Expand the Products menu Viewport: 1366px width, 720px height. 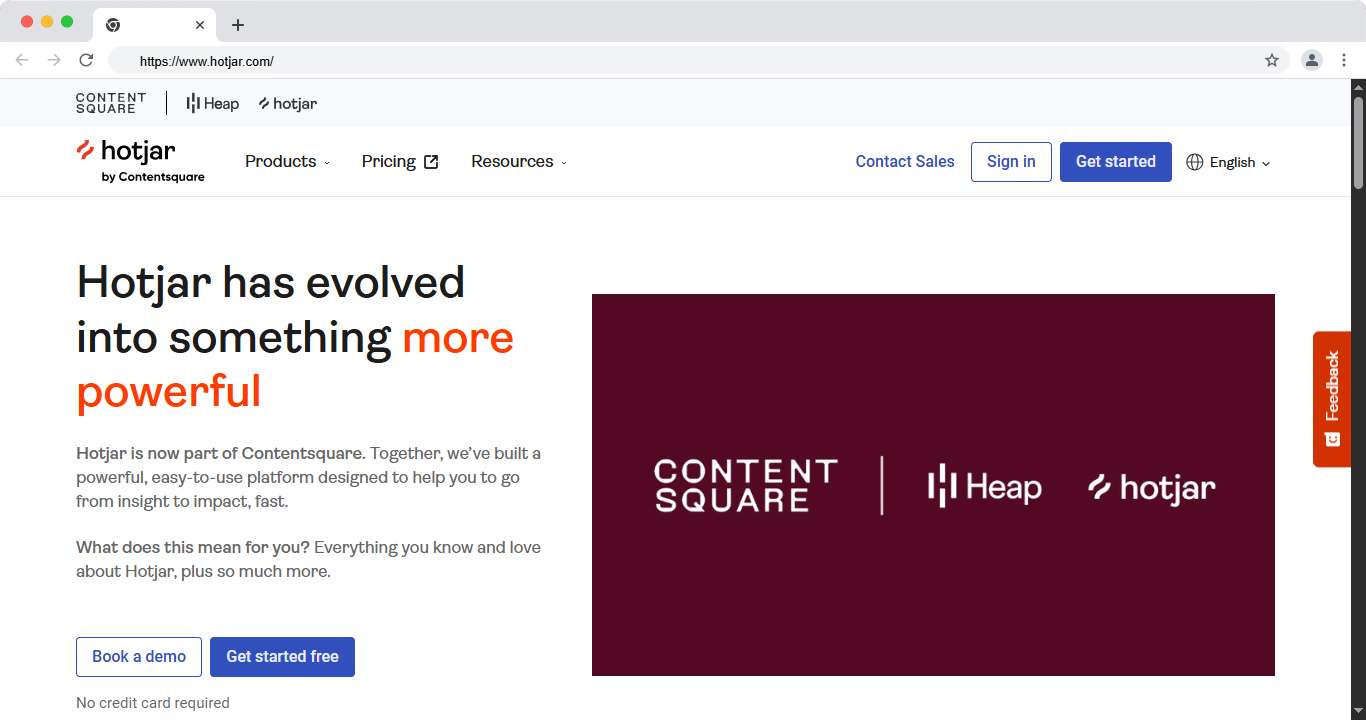point(287,162)
